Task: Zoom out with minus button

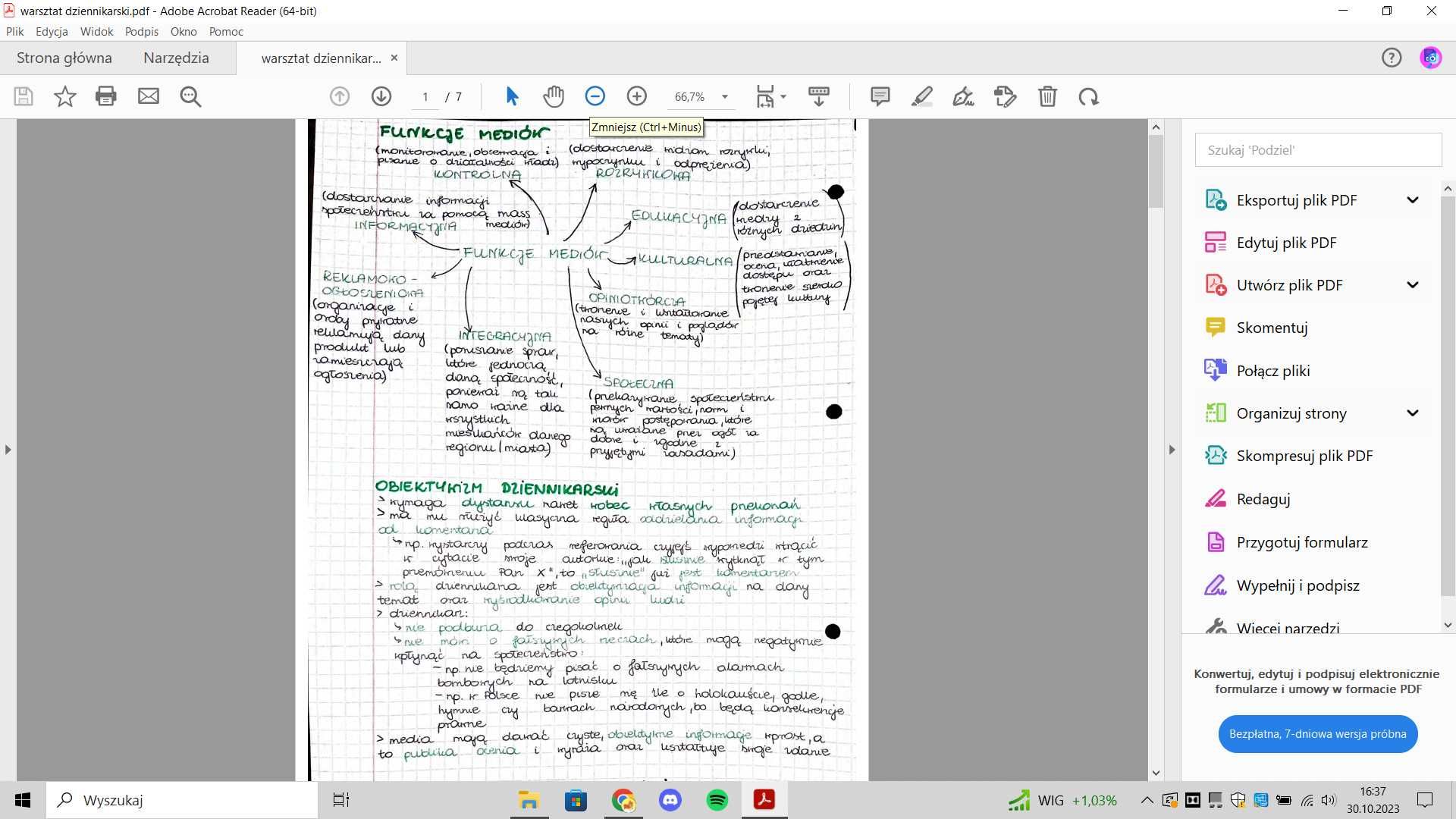Action: coord(595,96)
